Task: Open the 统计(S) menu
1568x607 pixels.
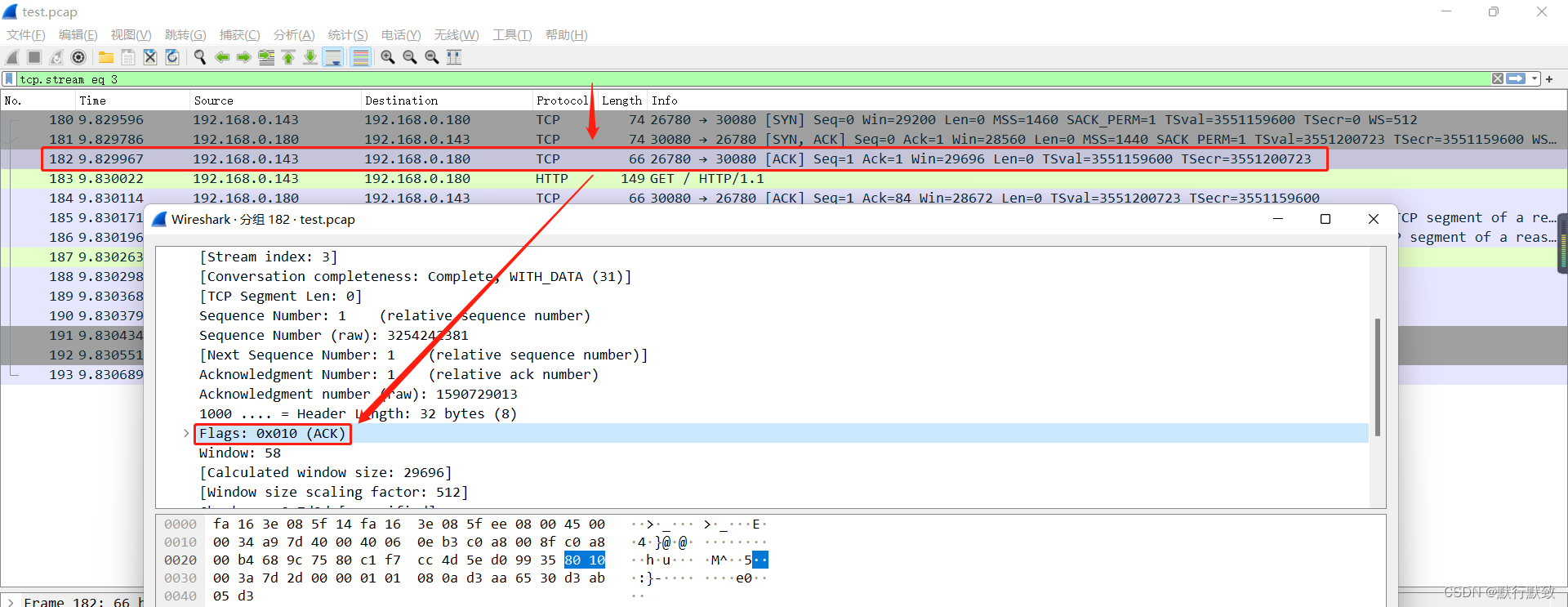Action: pyautogui.click(x=348, y=35)
